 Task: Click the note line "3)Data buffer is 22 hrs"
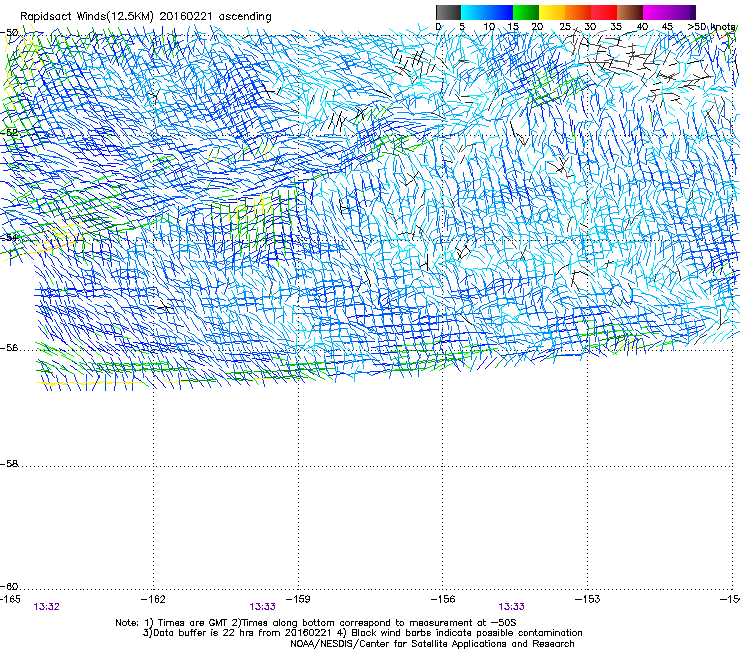click(x=362, y=633)
